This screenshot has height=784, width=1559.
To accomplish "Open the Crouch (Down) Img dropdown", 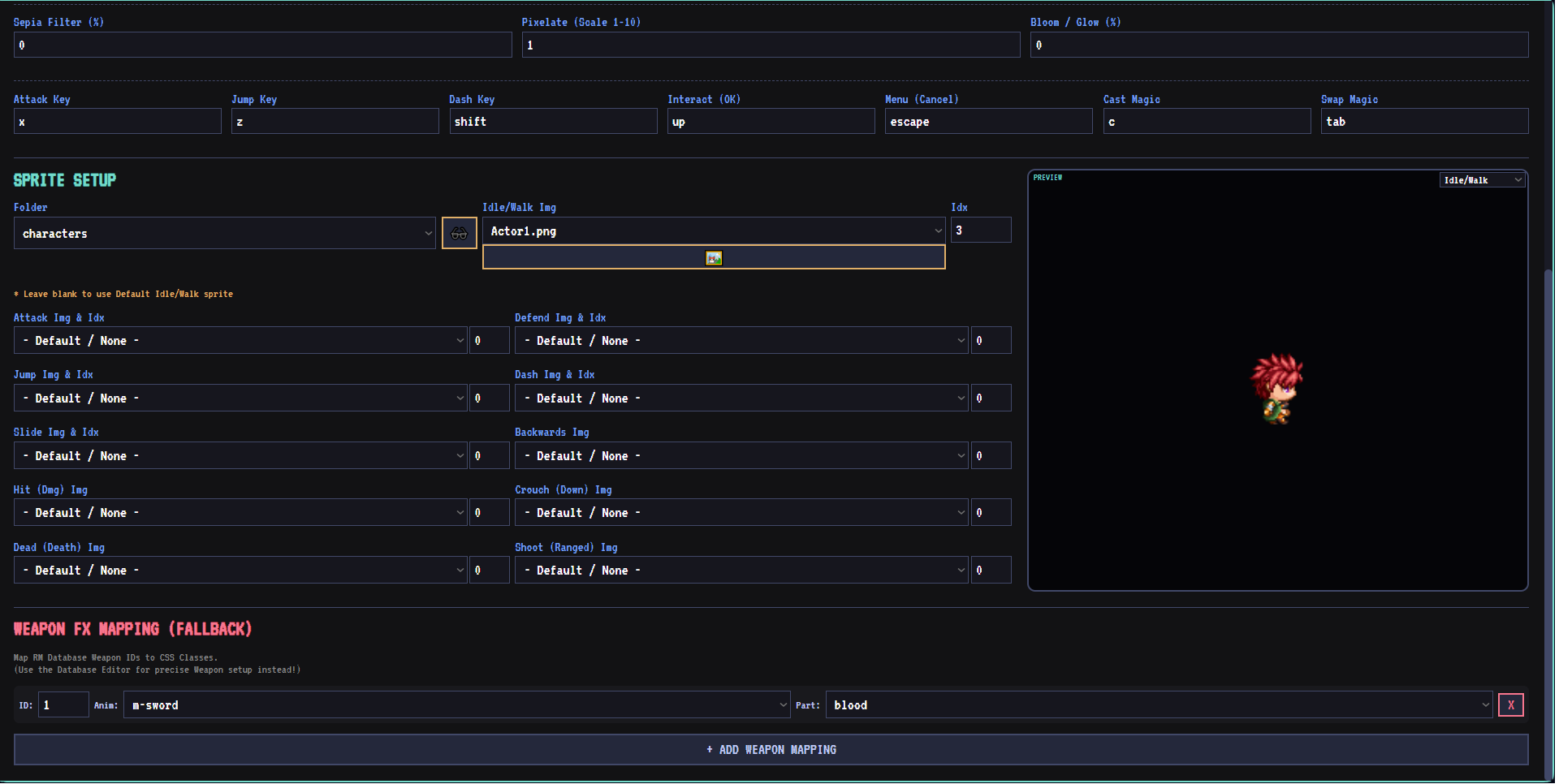I will point(741,513).
